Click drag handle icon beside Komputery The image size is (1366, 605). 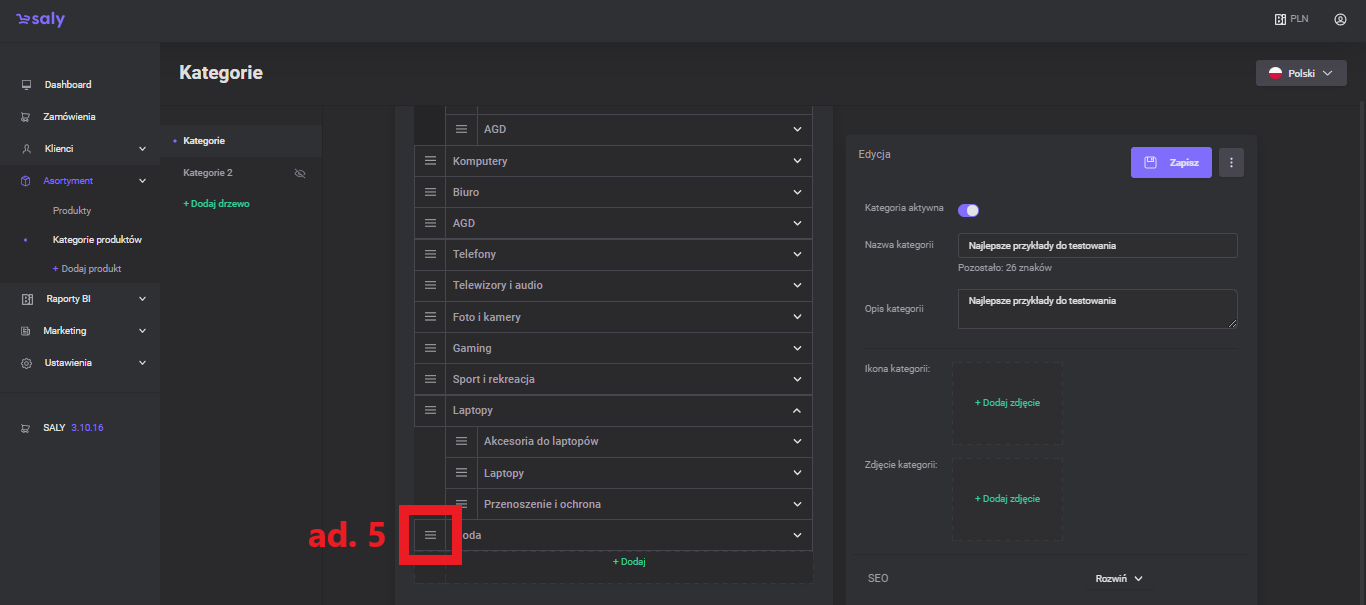[430, 161]
